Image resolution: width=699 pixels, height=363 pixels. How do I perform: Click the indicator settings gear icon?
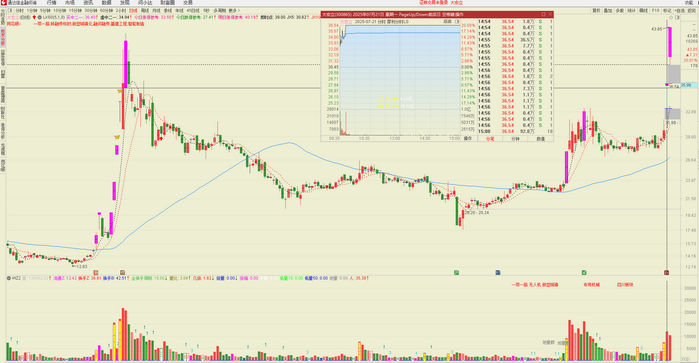coord(40,17)
